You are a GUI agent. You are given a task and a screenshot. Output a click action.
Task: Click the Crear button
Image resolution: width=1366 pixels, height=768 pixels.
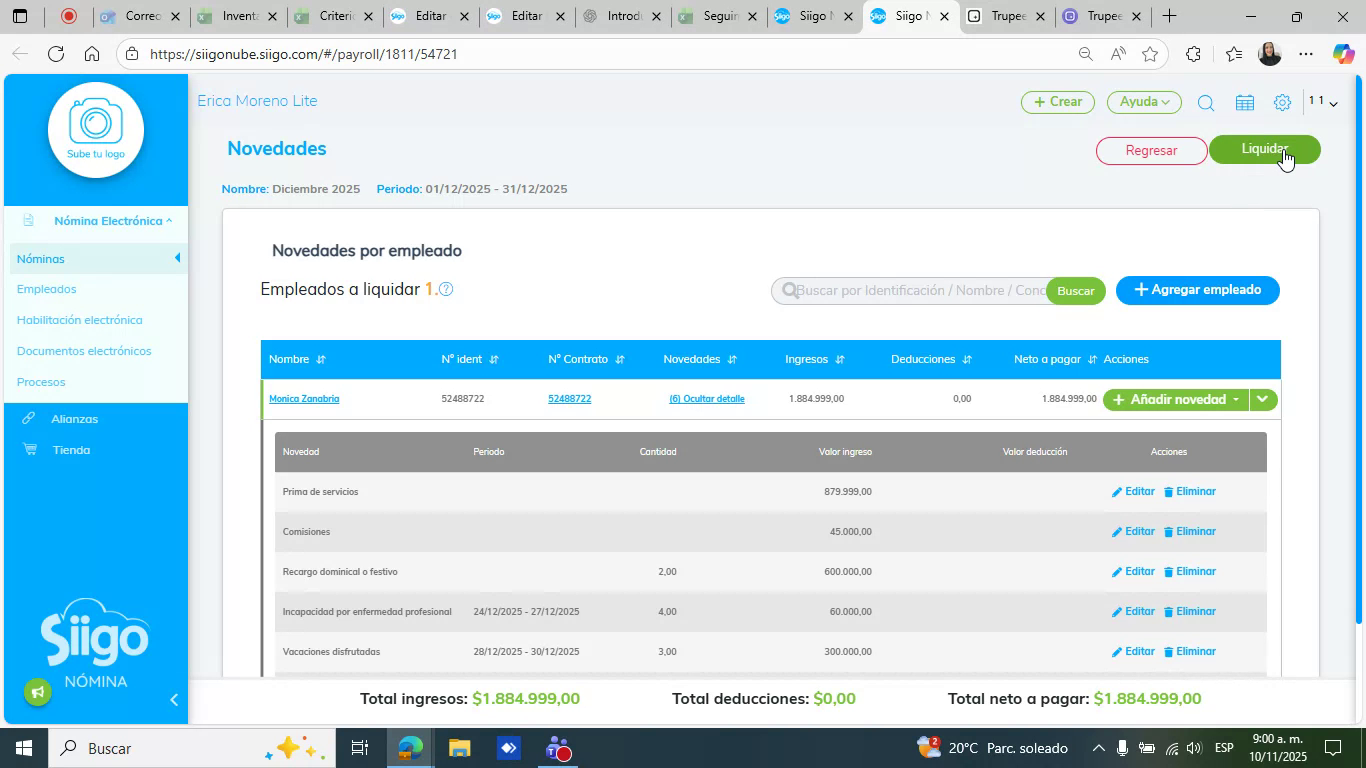pyautogui.click(x=1057, y=102)
